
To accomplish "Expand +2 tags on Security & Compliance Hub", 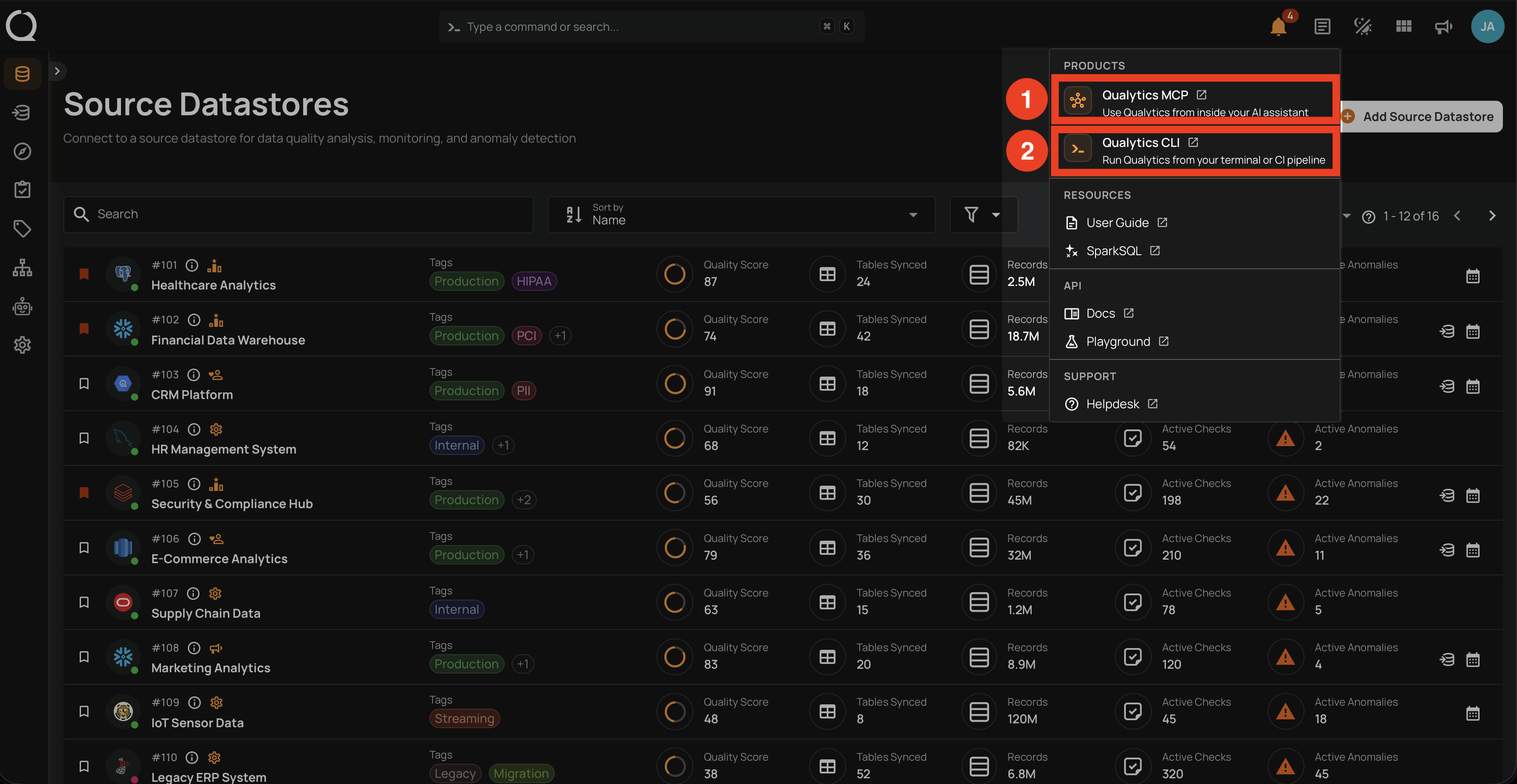I will (x=524, y=500).
